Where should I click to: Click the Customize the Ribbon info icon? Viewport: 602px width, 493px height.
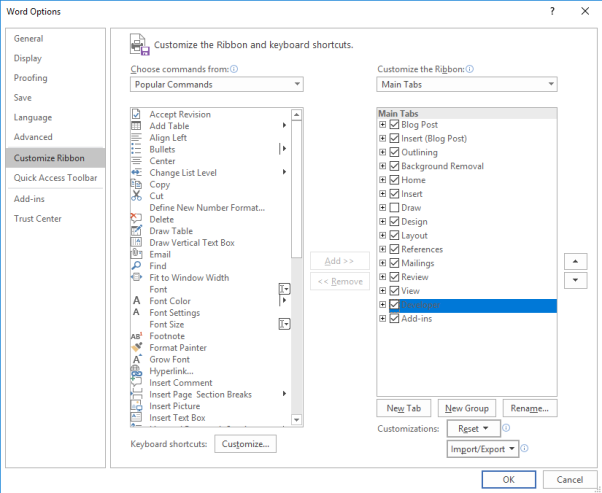(470, 69)
